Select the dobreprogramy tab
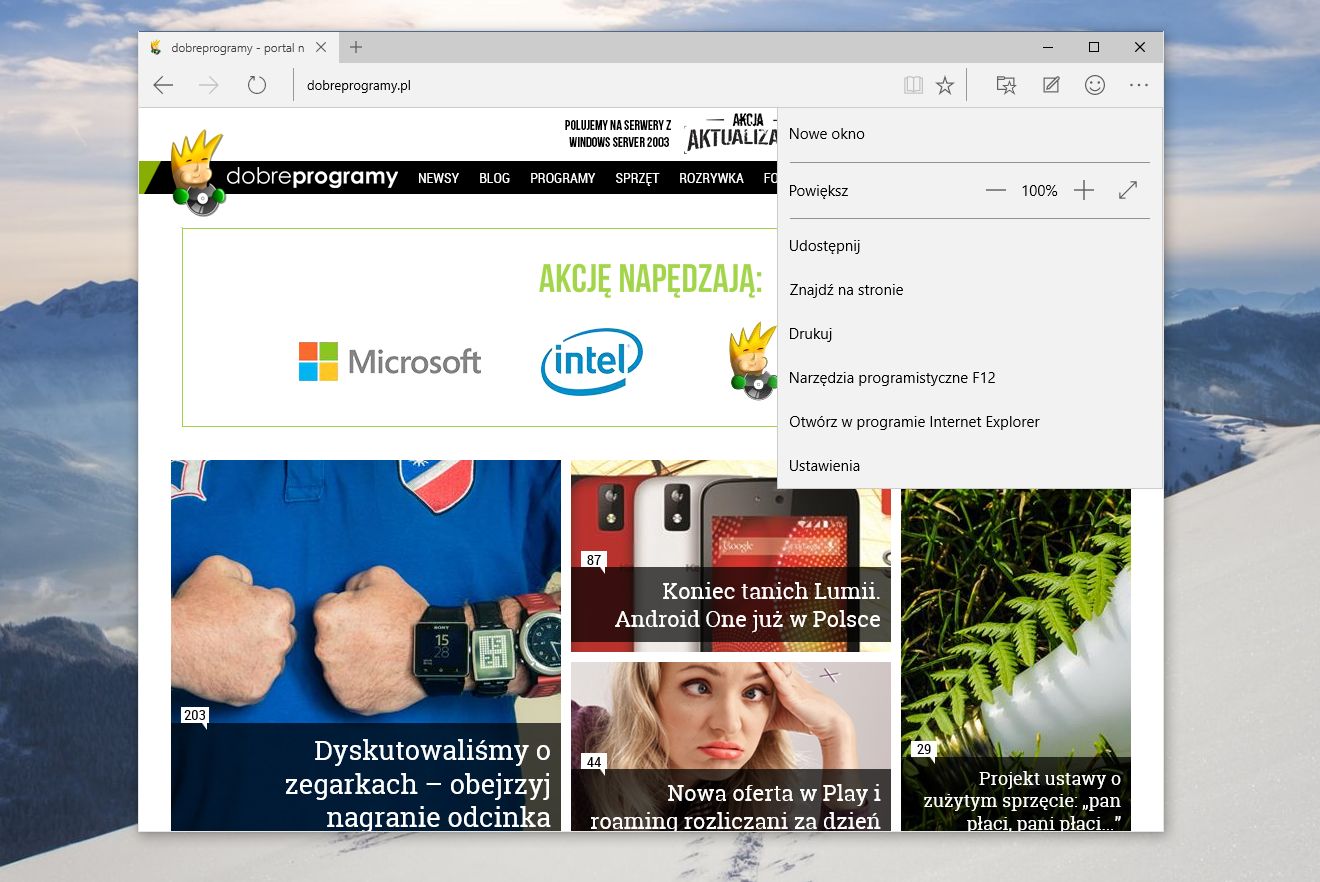Viewport: 1320px width, 882px height. (237, 47)
